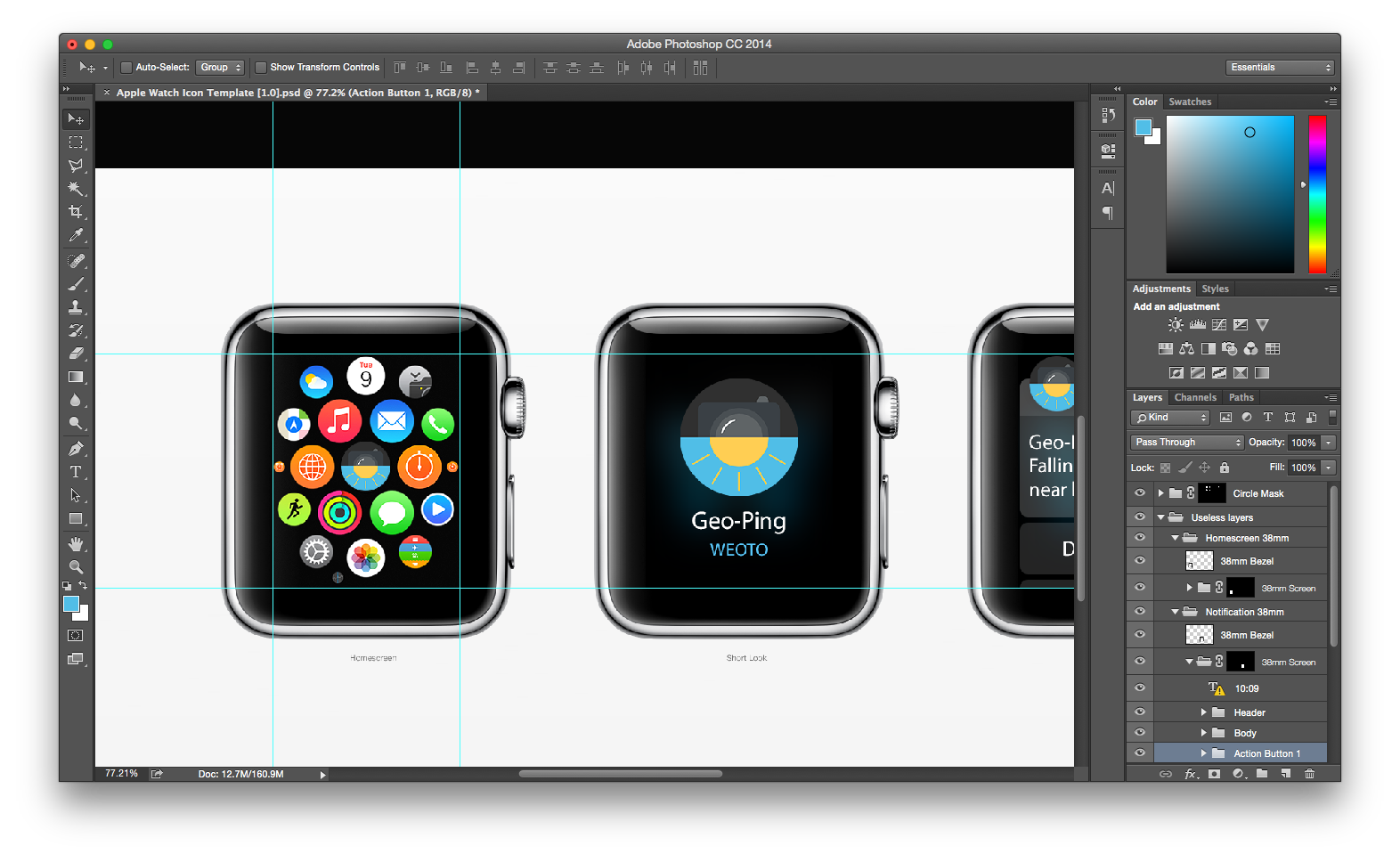
Task: Switch to the Styles tab
Action: tap(1215, 289)
